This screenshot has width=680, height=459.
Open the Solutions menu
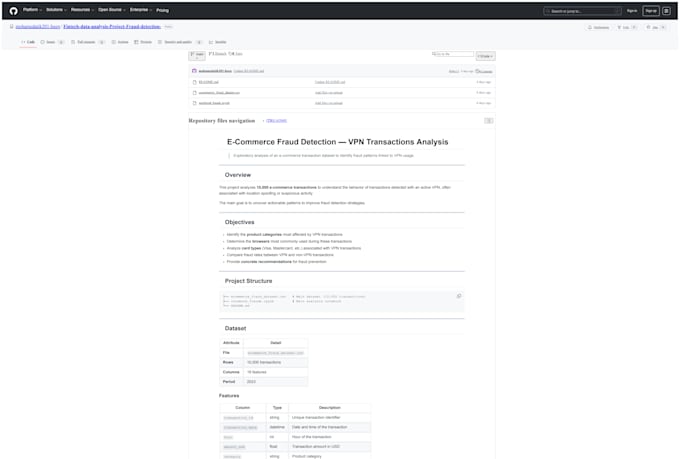click(56, 10)
